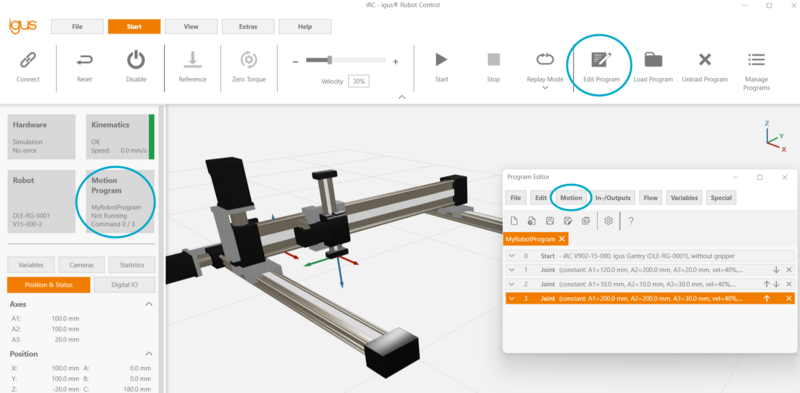Select the Position & Status tab
The image size is (800, 393).
point(48,285)
